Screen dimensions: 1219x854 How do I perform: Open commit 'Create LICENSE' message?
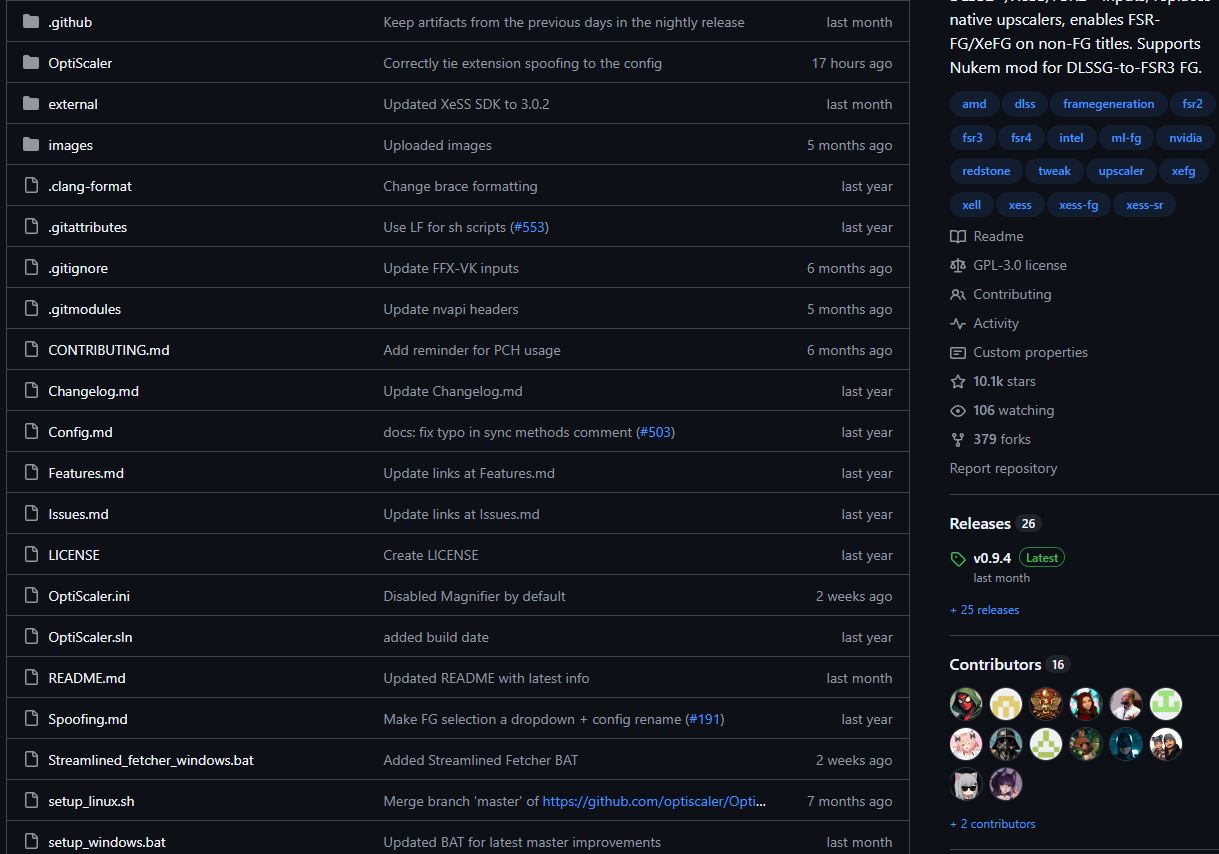click(431, 555)
